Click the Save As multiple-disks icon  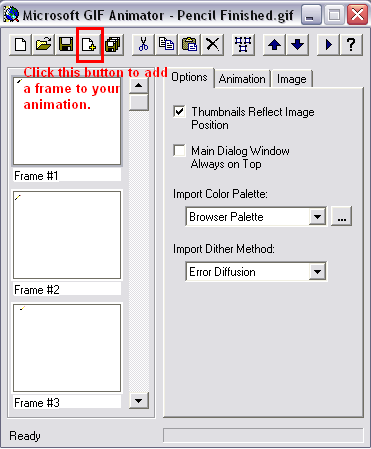(x=113, y=44)
